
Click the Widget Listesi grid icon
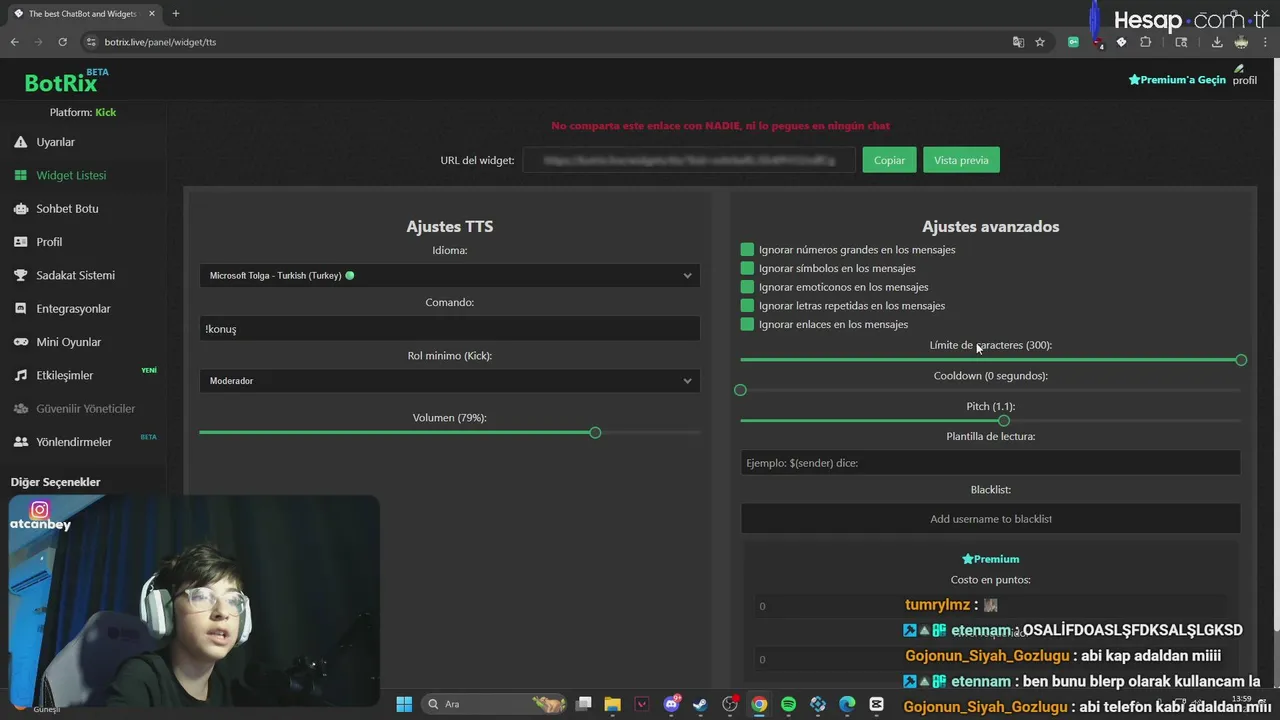point(20,175)
